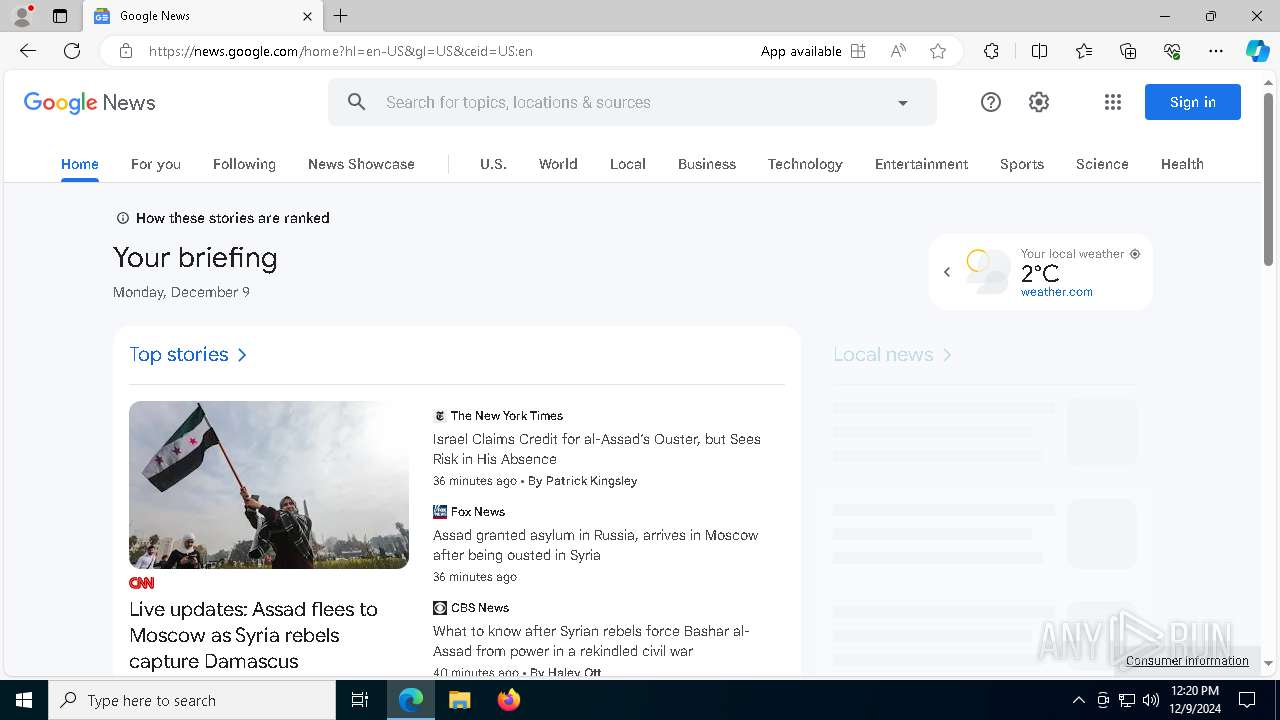Open Copilot sidebar icon

click(1257, 51)
